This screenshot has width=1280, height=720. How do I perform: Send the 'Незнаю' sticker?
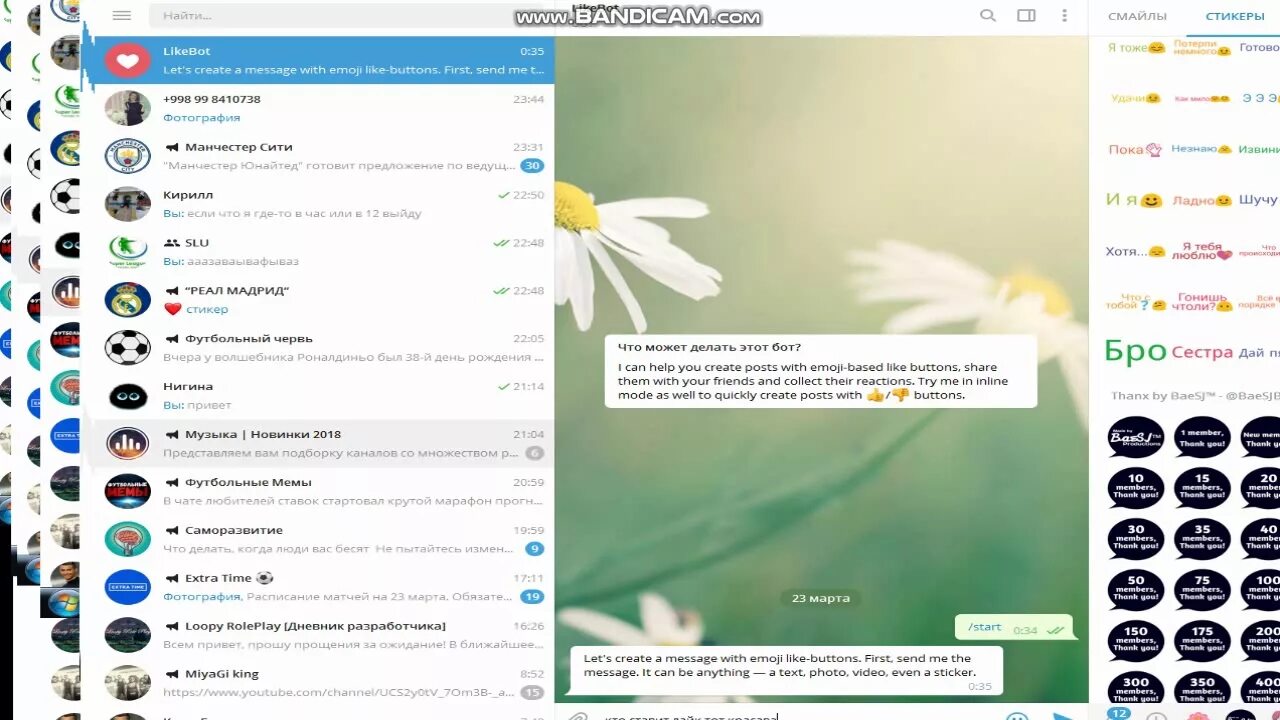click(x=1202, y=149)
